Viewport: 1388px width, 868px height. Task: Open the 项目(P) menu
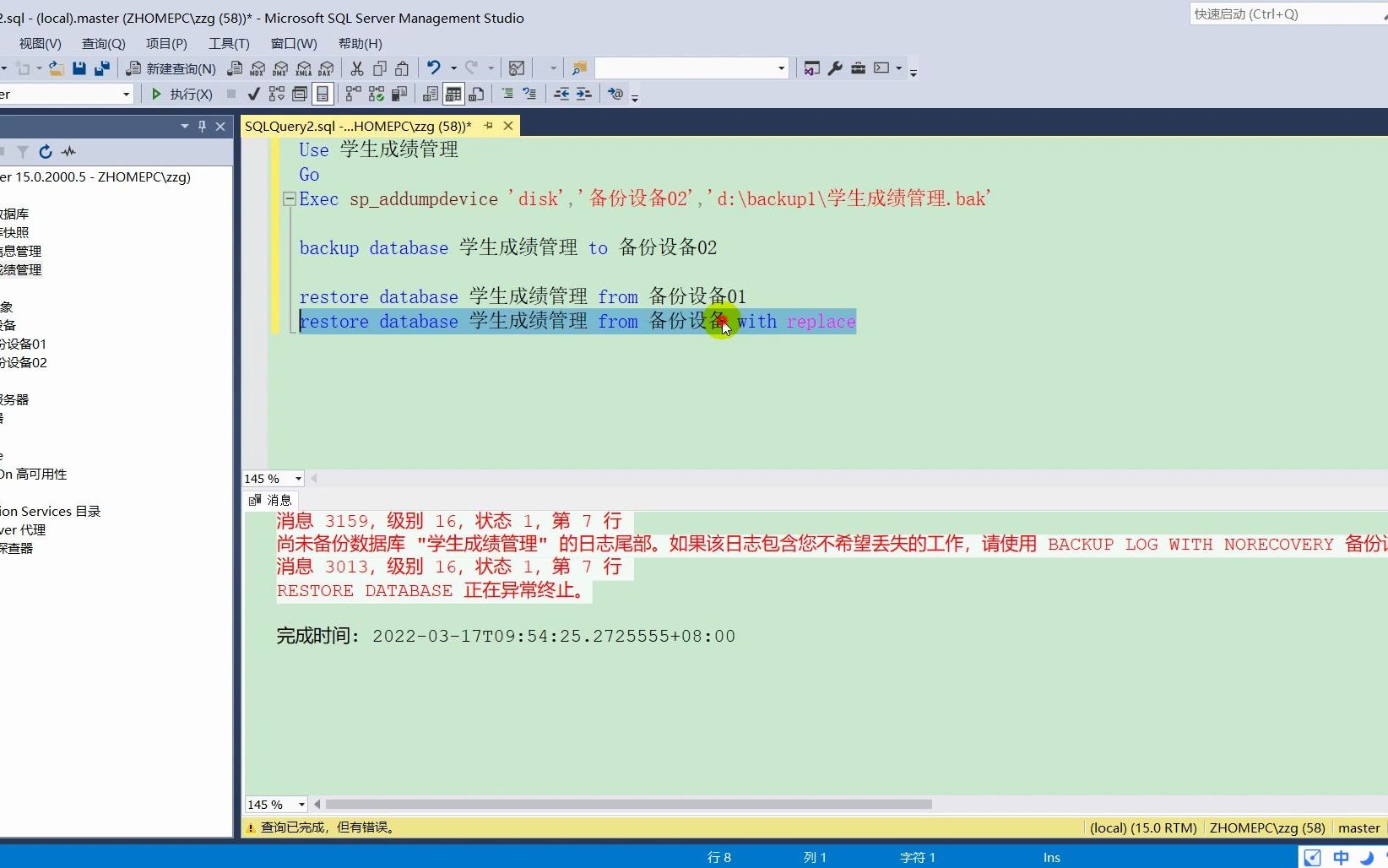pyautogui.click(x=166, y=43)
